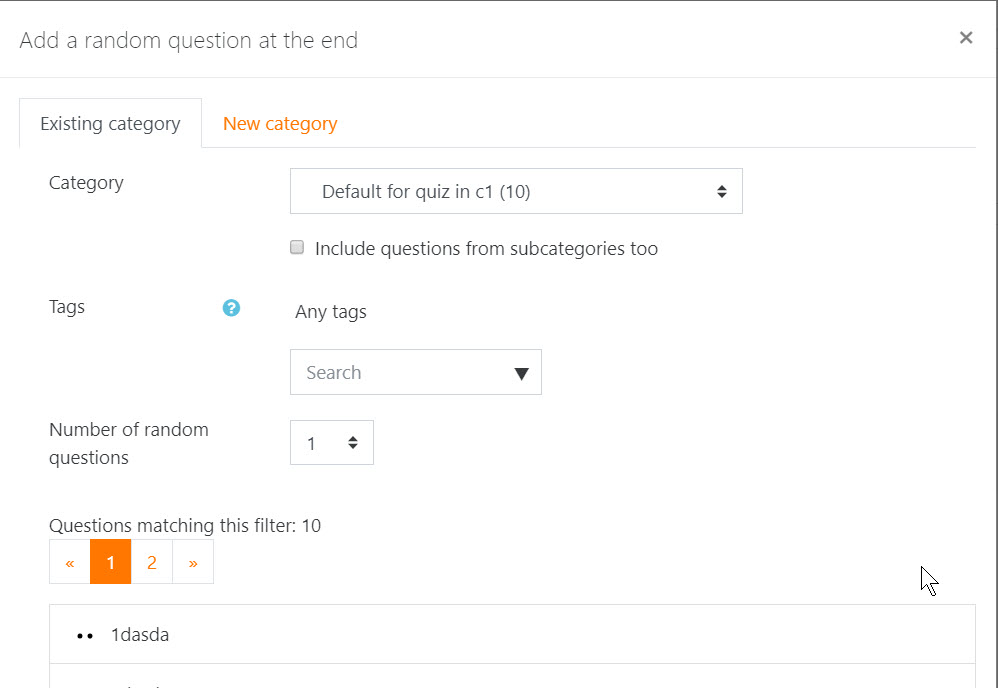Open the Tags help icon
This screenshot has height=688, width=998.
pyautogui.click(x=231, y=308)
